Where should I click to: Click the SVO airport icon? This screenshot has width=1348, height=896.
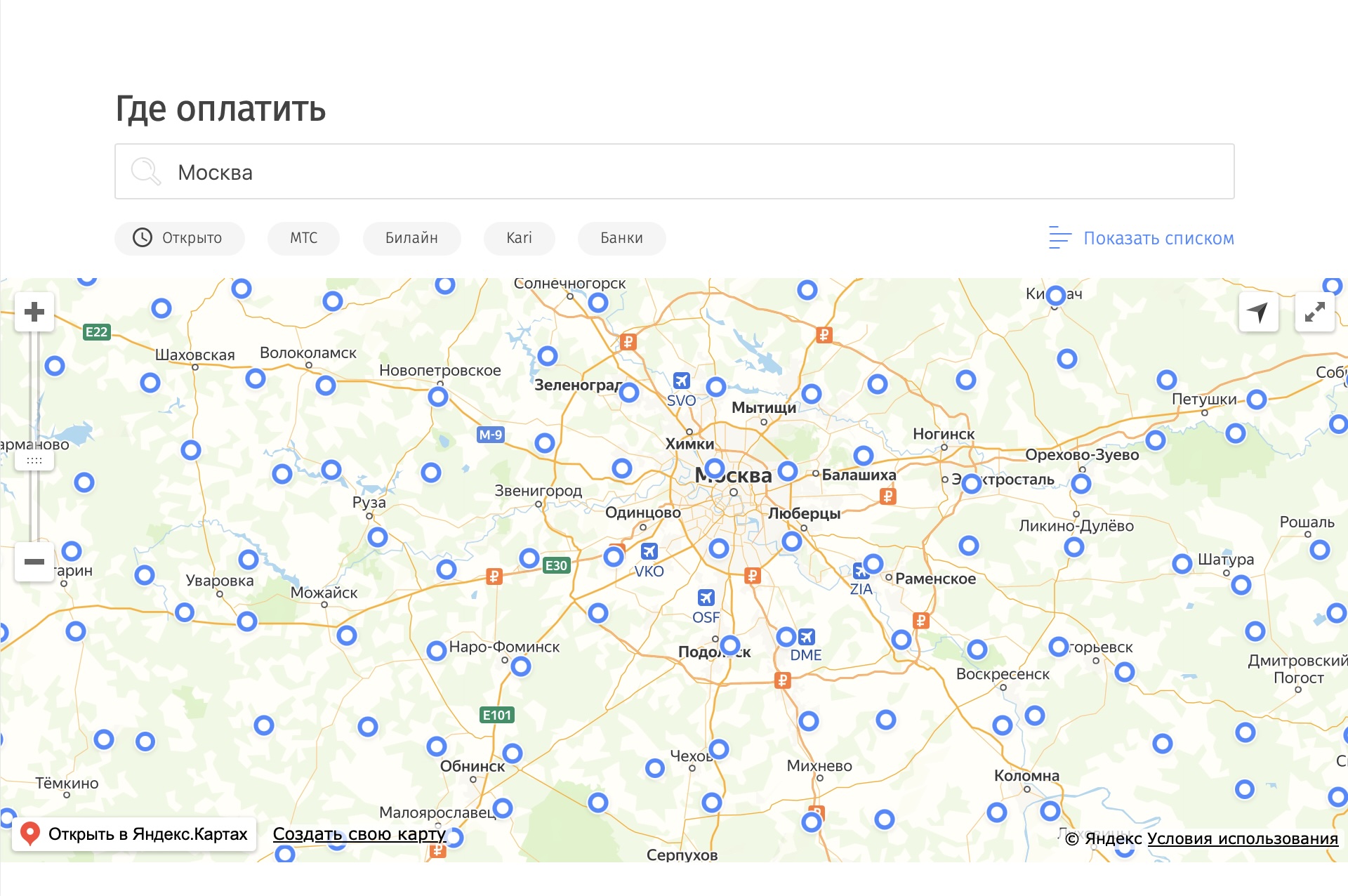pyautogui.click(x=681, y=381)
